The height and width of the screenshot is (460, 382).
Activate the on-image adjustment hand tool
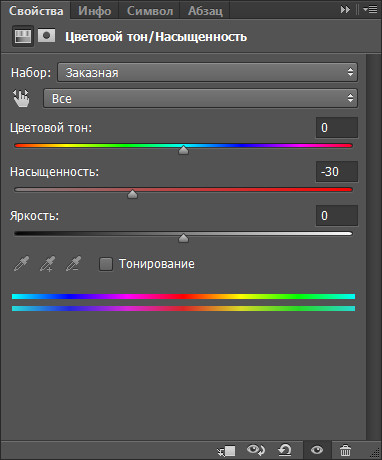coord(21,99)
